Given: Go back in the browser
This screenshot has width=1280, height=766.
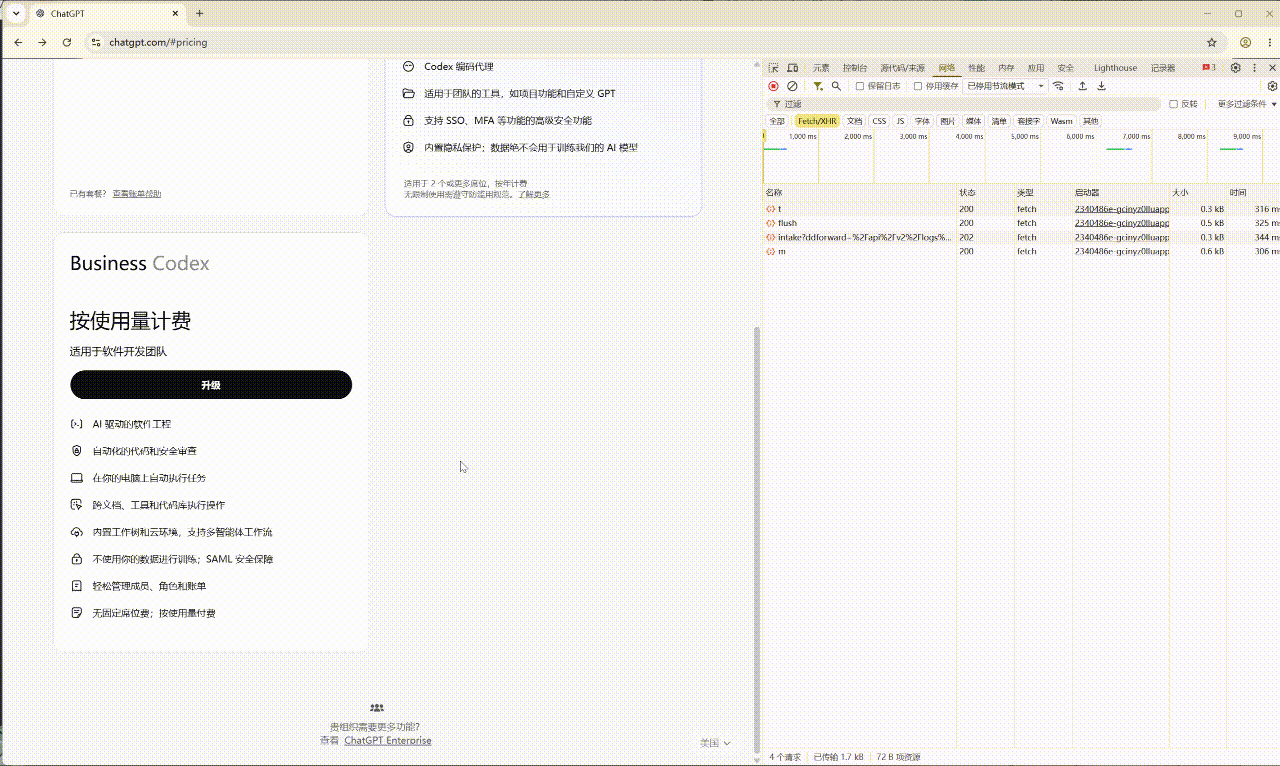Looking at the screenshot, I should [17, 42].
